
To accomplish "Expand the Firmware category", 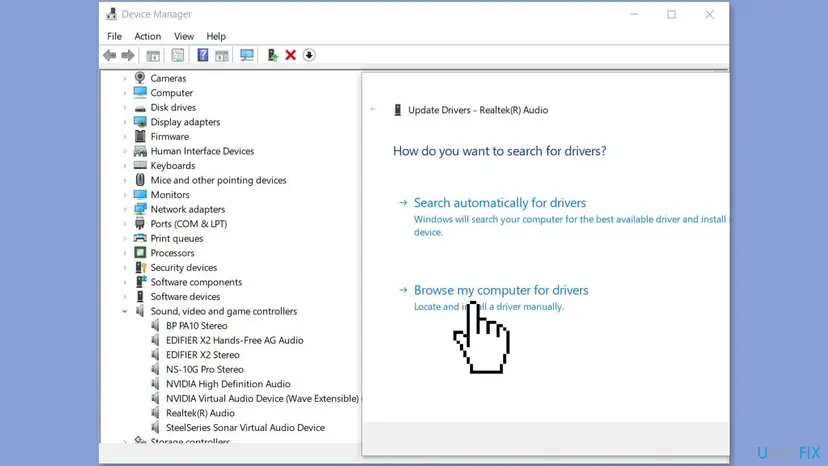I will pos(125,136).
